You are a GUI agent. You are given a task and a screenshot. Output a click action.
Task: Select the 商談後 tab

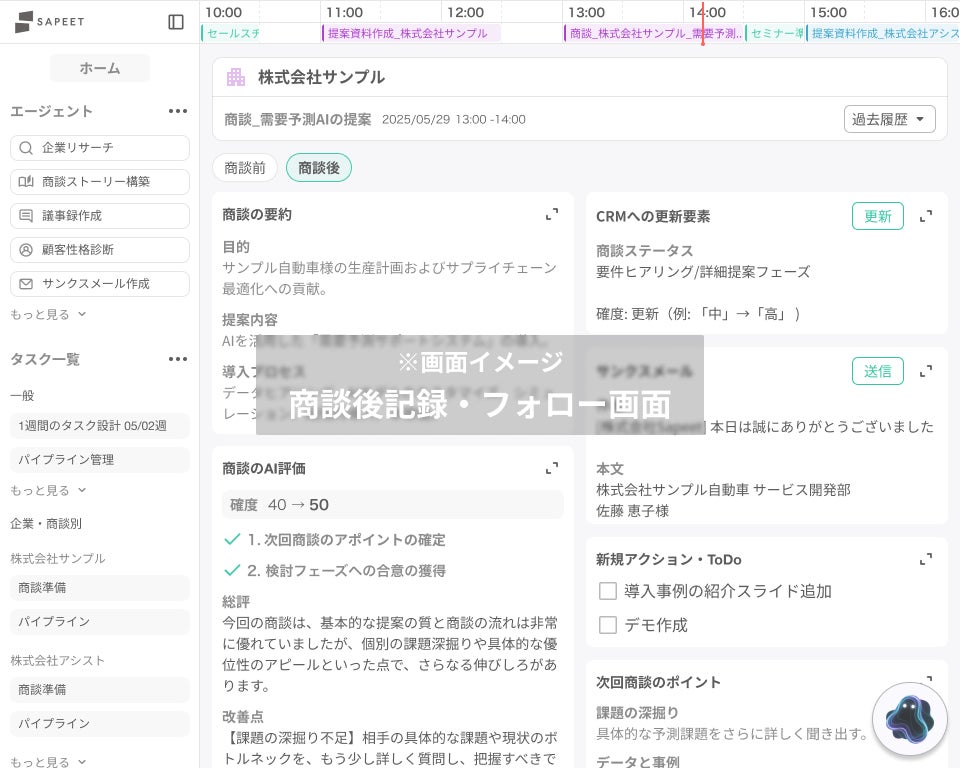click(319, 168)
